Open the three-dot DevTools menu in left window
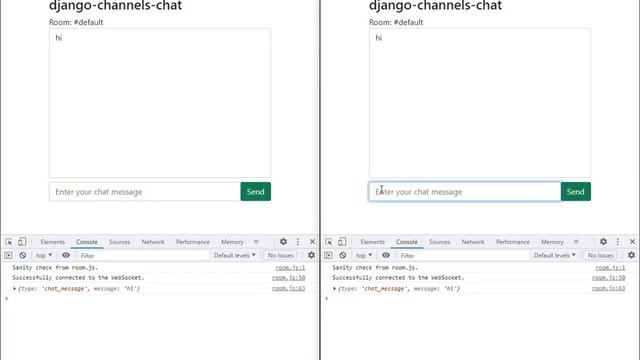640x360 pixels. (x=298, y=242)
